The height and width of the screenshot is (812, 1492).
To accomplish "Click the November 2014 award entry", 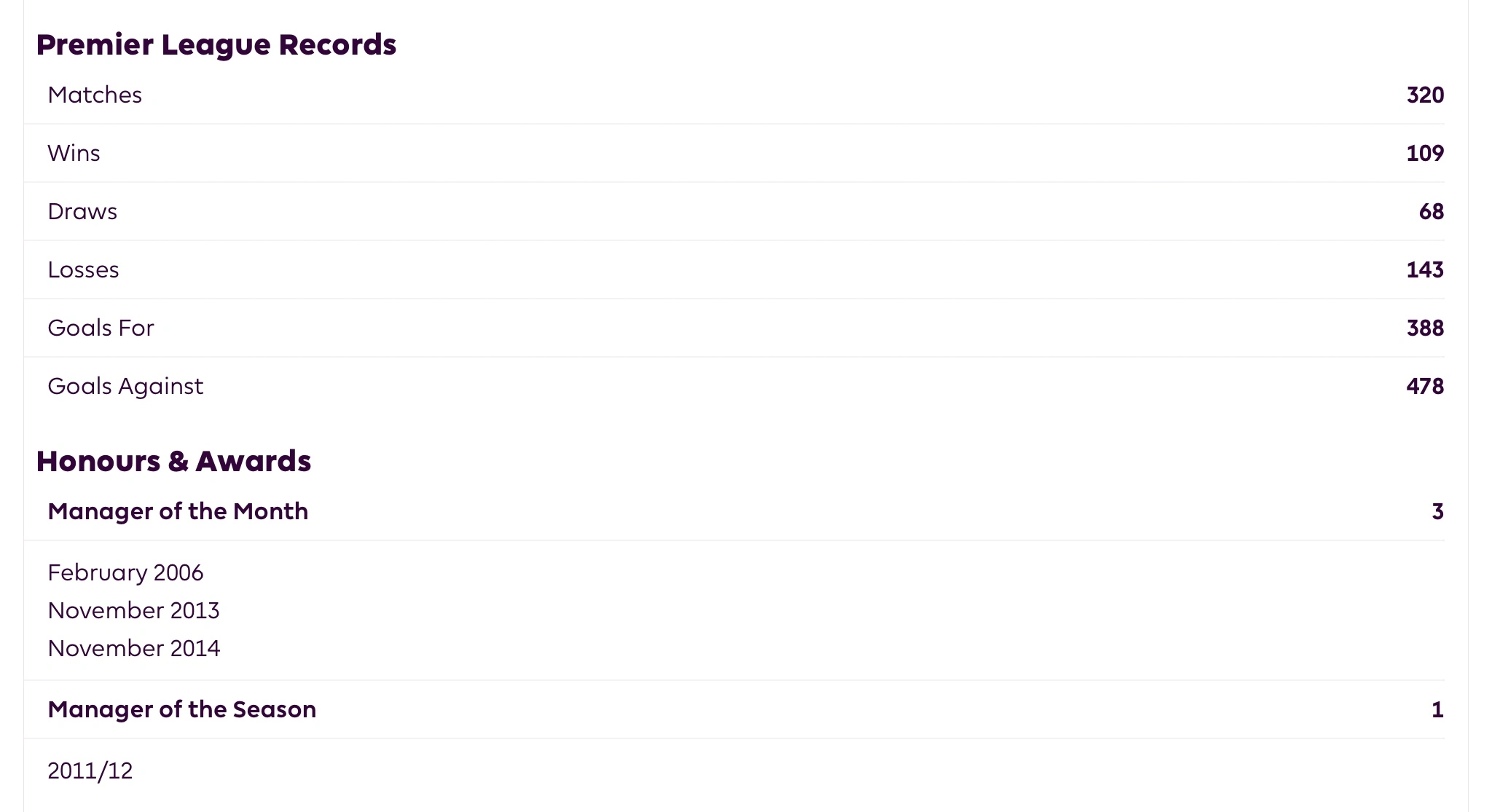I will pyautogui.click(x=133, y=649).
